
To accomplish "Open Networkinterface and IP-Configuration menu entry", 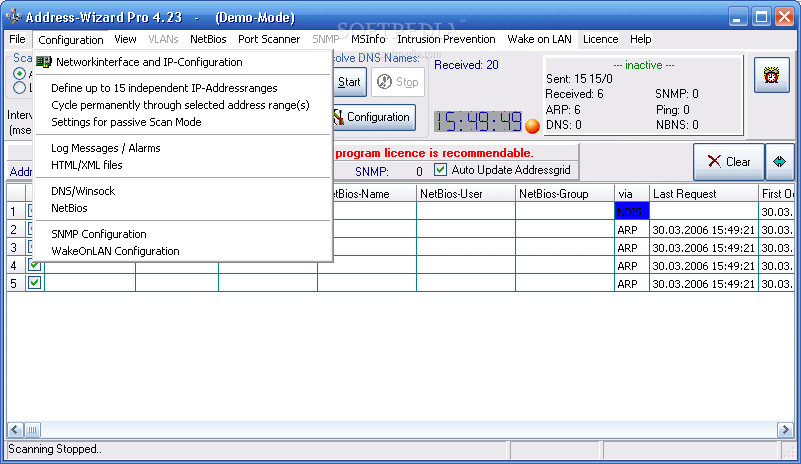I will [182, 62].
